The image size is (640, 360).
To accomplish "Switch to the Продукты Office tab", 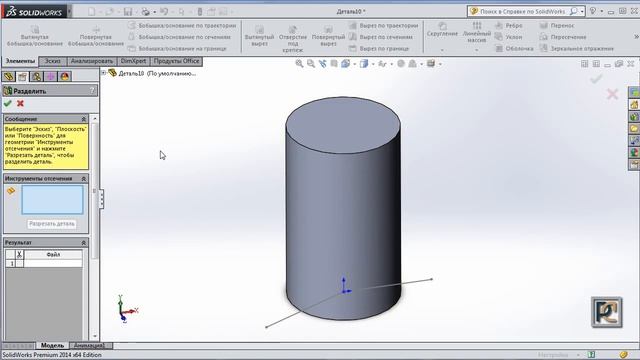I will point(176,61).
